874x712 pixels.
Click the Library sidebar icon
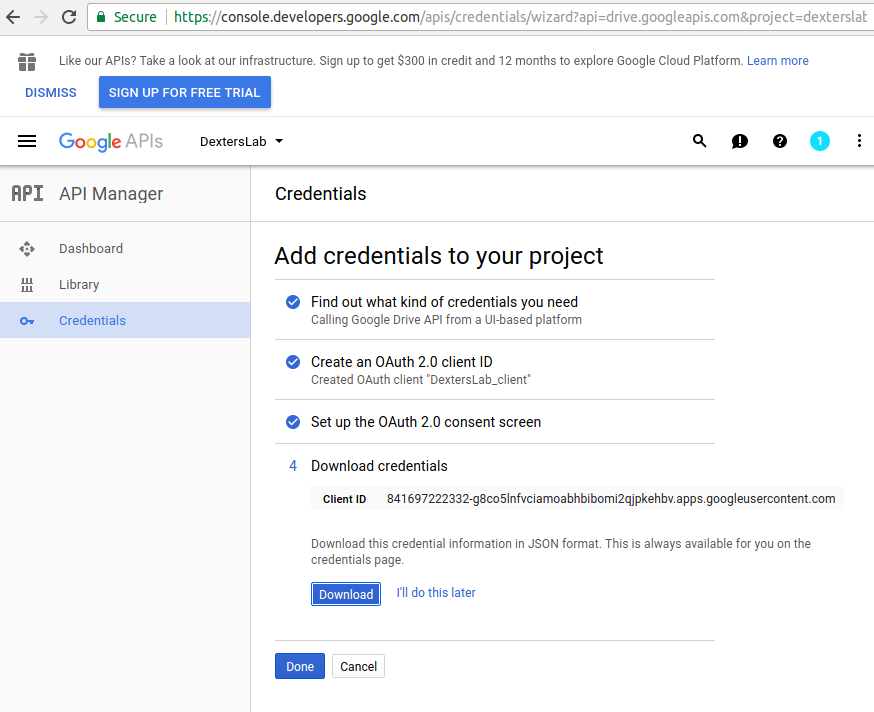coord(27,285)
